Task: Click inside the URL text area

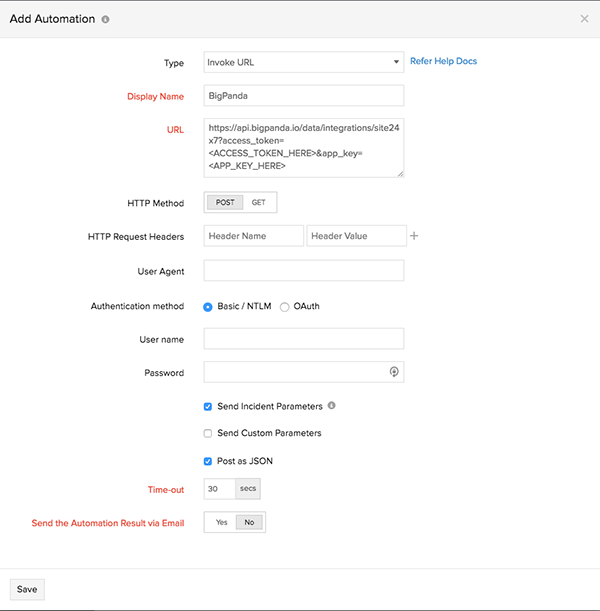Action: coord(304,148)
